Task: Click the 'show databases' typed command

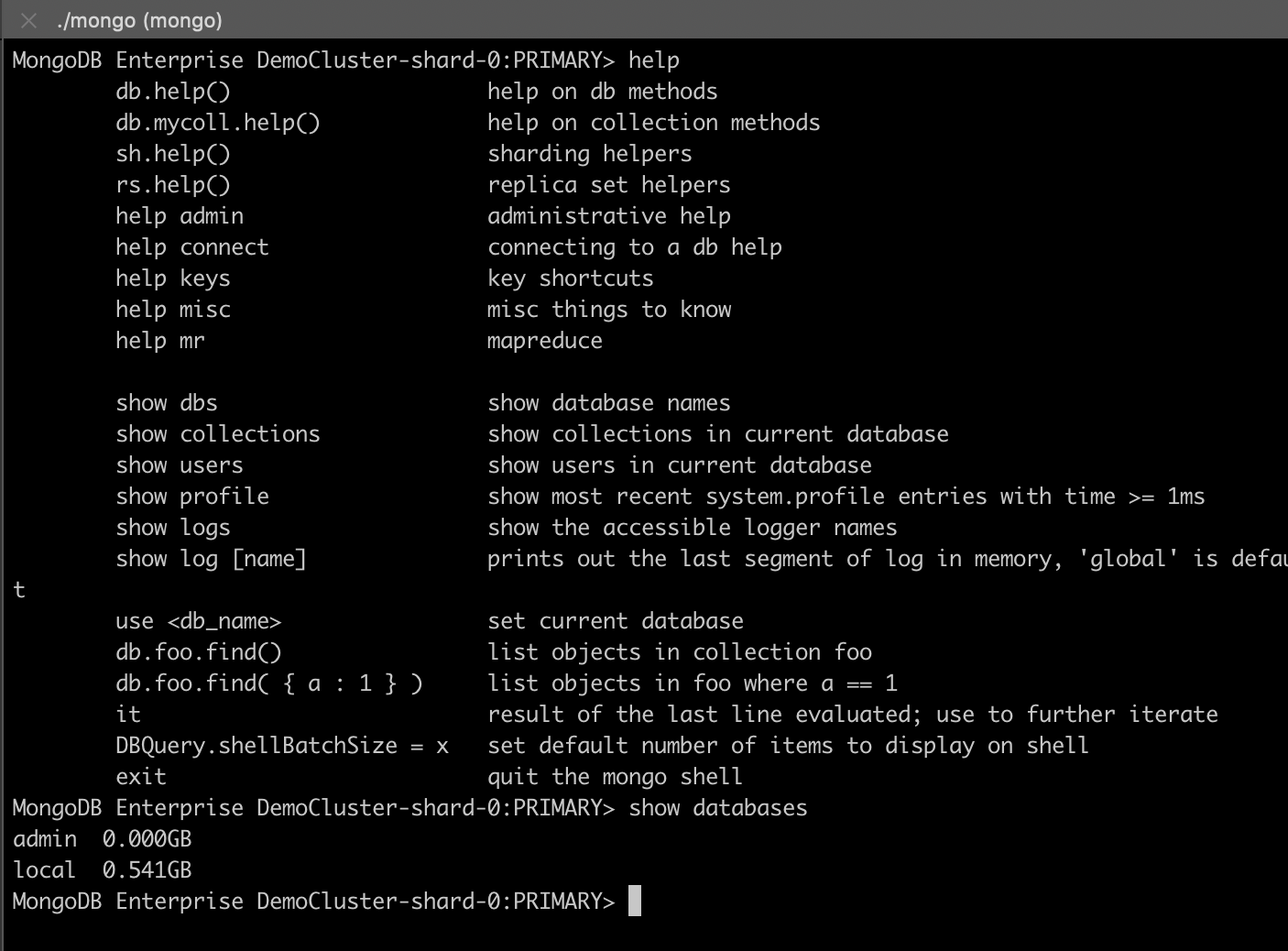Action: [x=718, y=808]
